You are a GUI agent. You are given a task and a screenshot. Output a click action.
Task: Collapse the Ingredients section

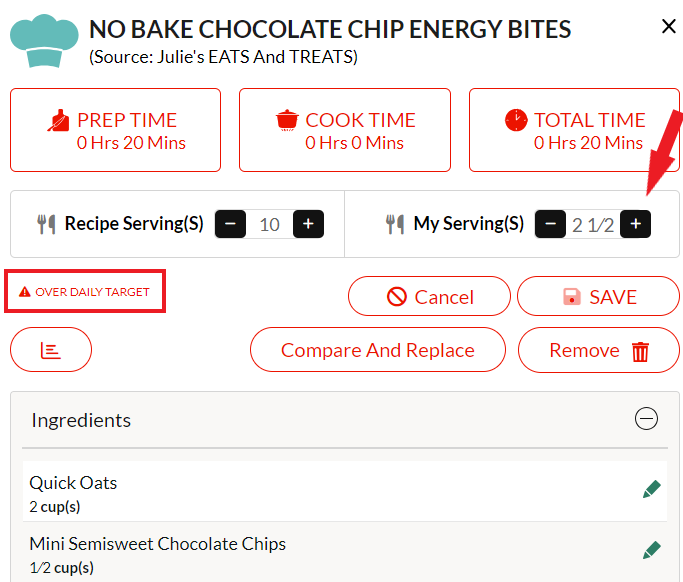pos(646,419)
